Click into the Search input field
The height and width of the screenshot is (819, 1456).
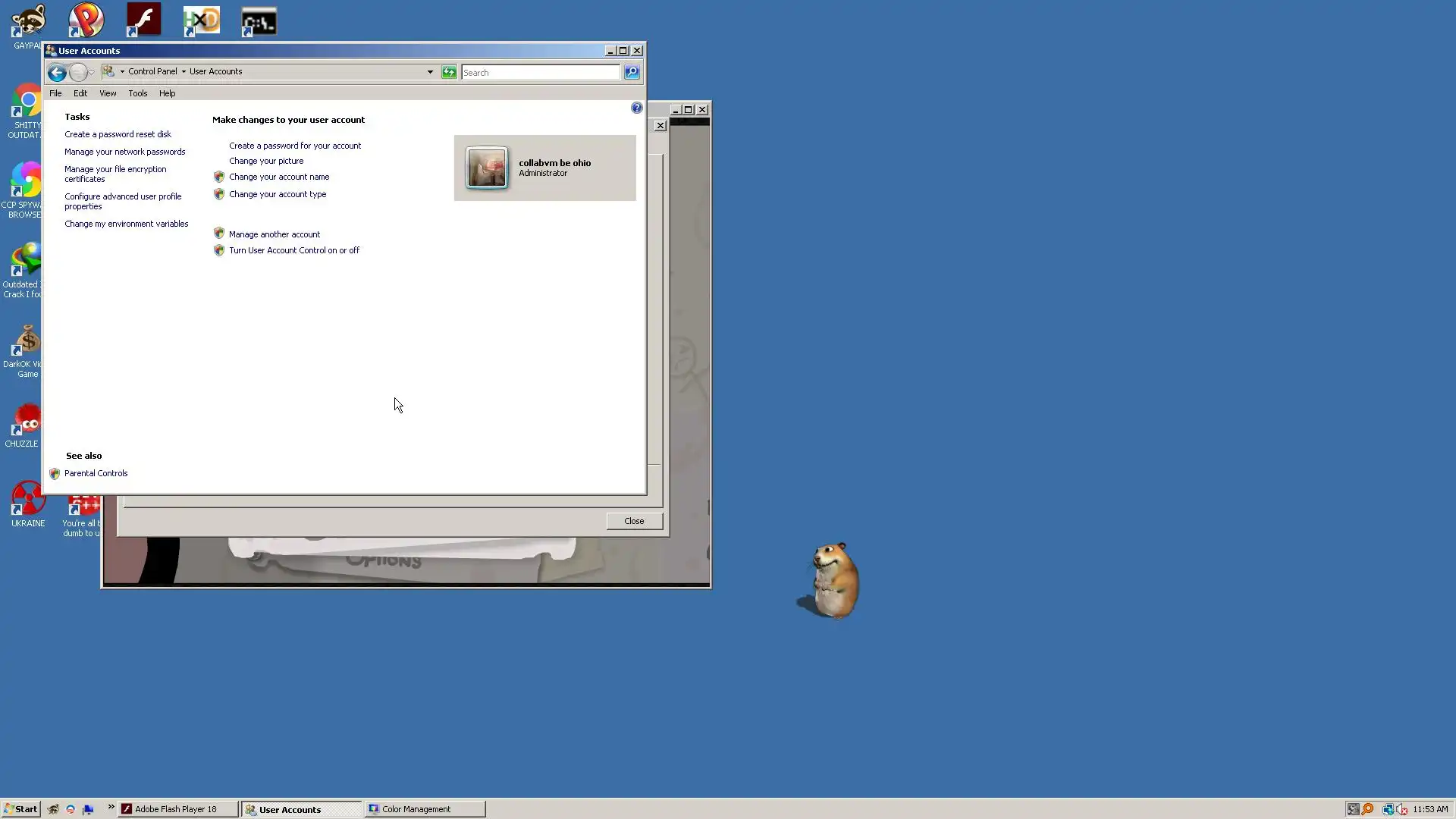pyautogui.click(x=540, y=73)
